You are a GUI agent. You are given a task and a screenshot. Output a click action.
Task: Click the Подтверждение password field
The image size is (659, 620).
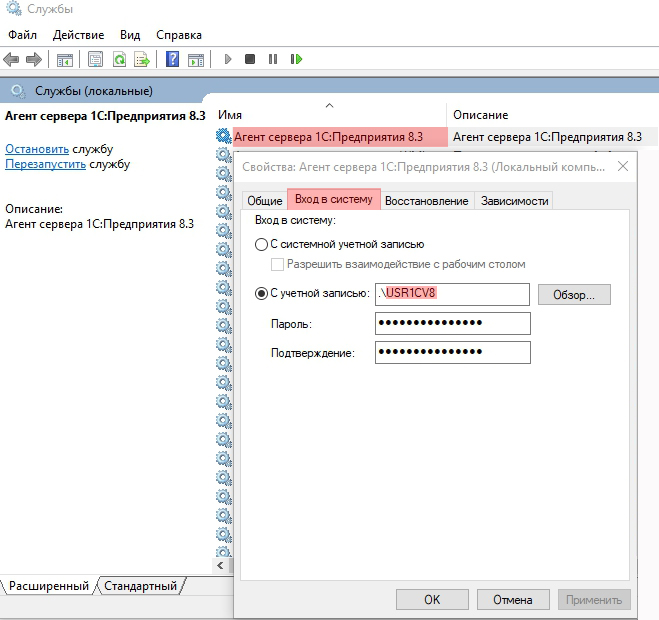pyautogui.click(x=453, y=352)
